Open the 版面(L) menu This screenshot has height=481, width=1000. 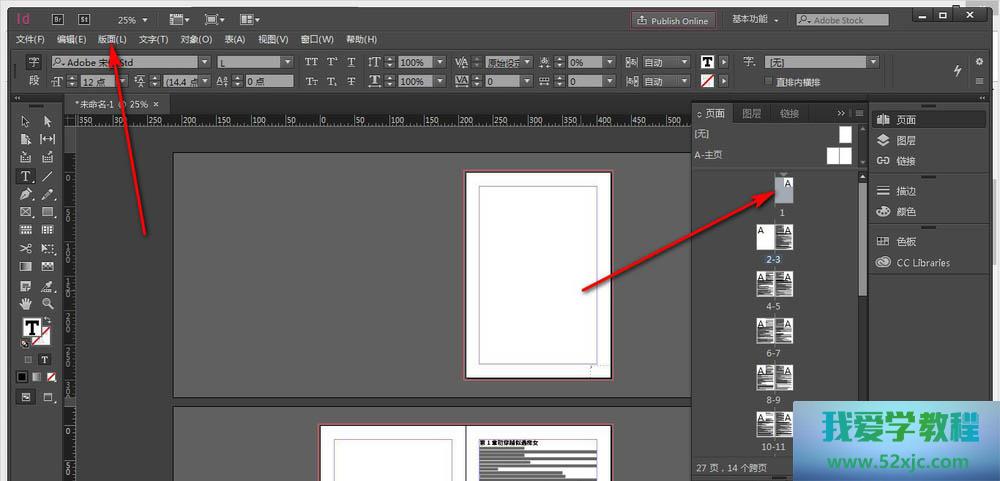pos(112,39)
